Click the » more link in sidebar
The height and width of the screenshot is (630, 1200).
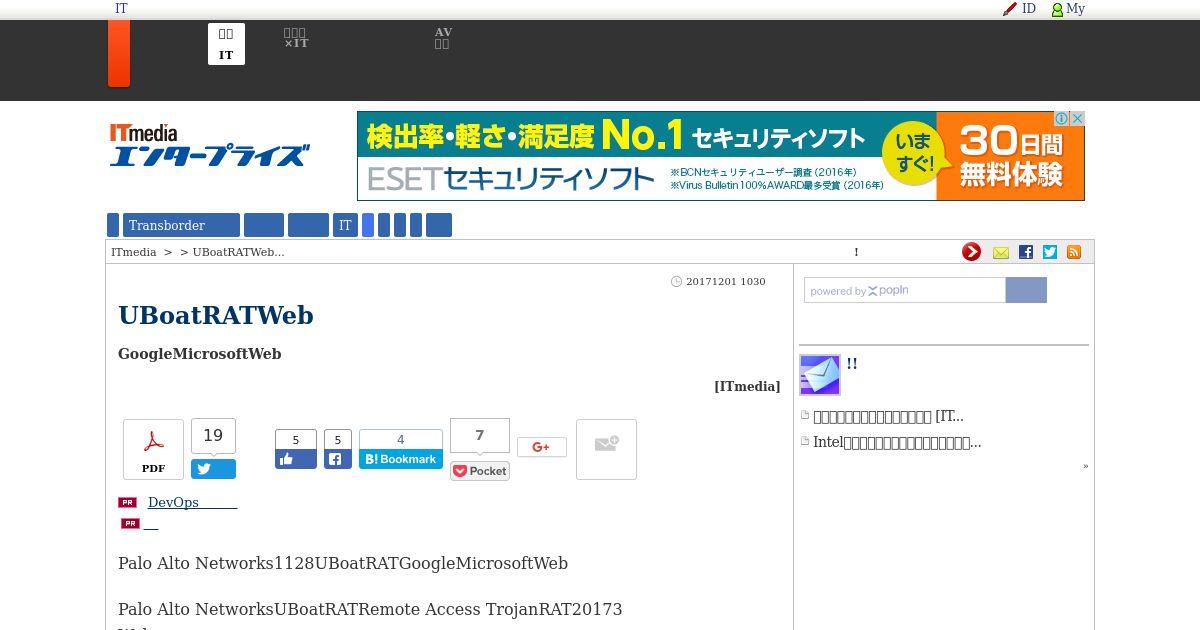tap(1085, 466)
